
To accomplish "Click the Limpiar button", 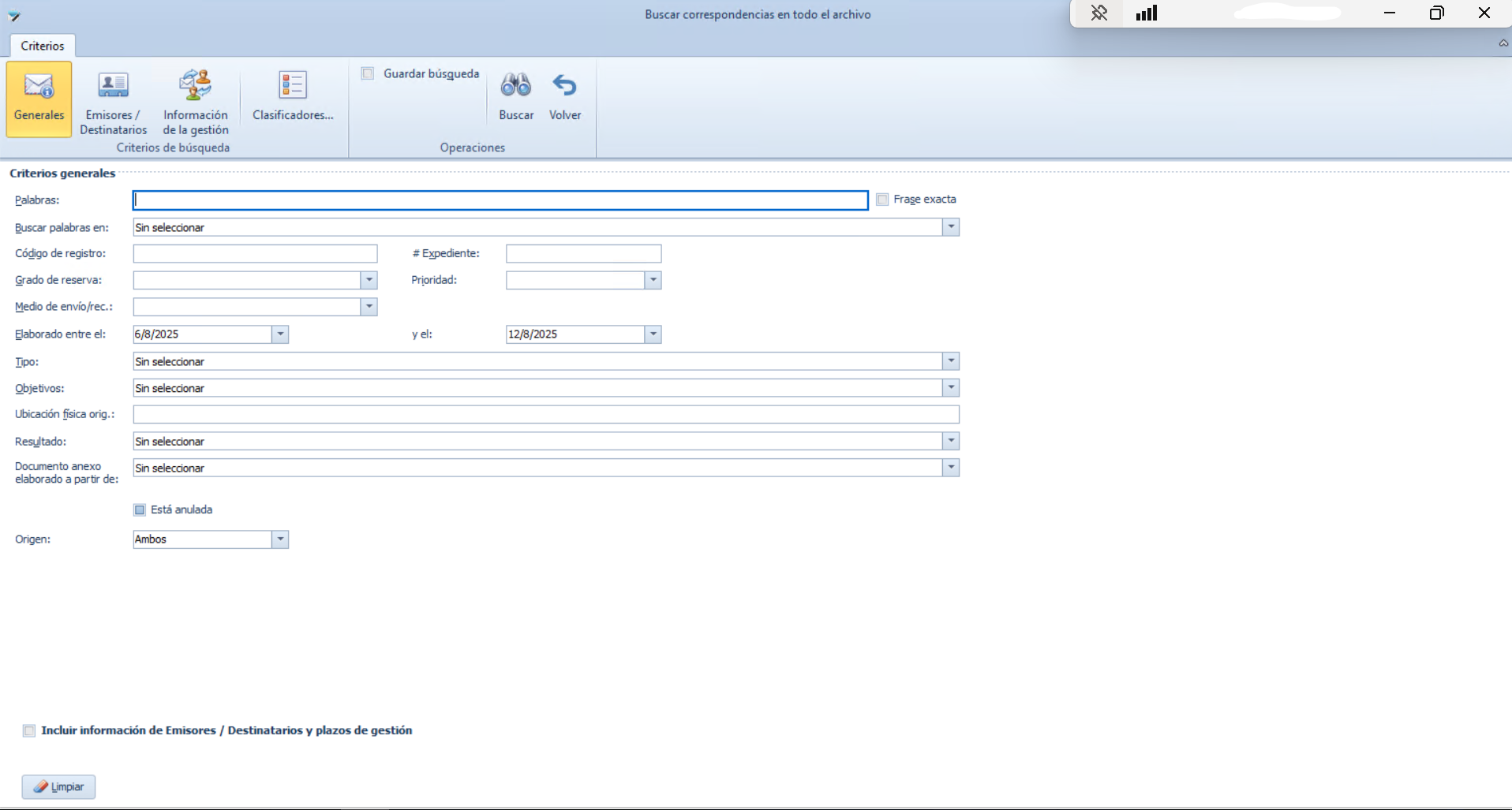I will [58, 786].
